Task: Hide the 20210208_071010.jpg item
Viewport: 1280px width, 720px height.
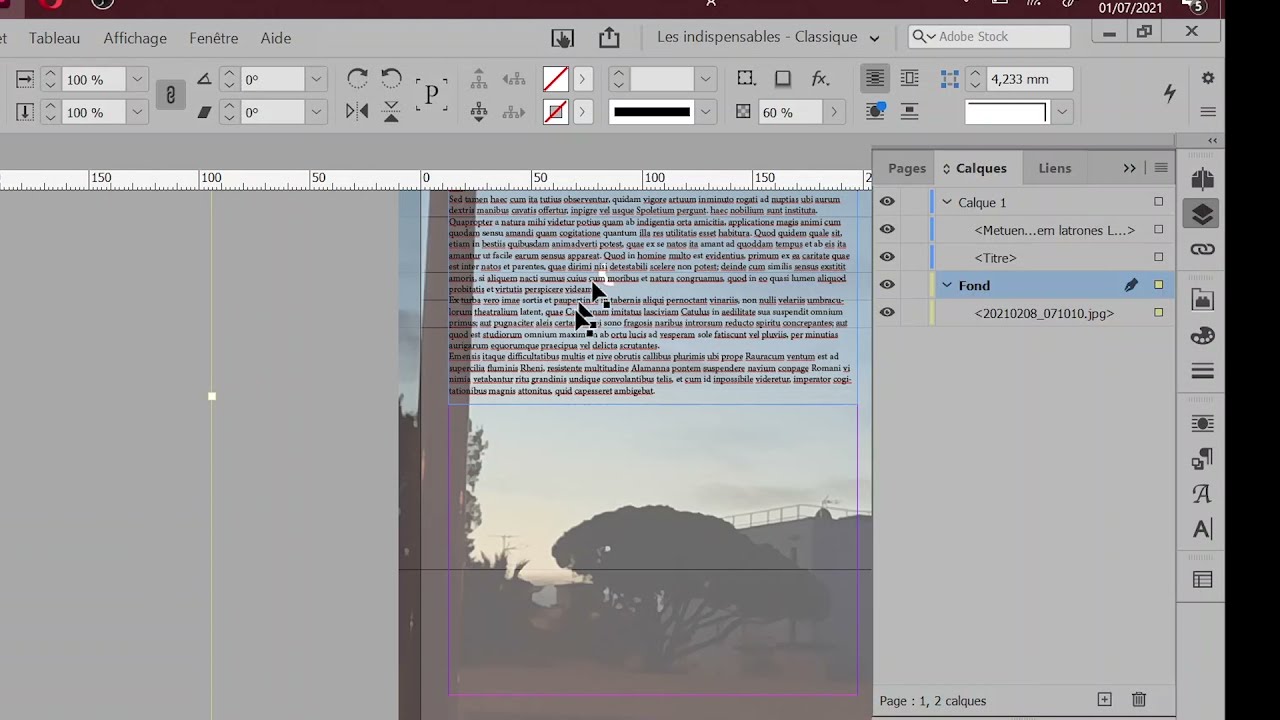Action: (887, 313)
